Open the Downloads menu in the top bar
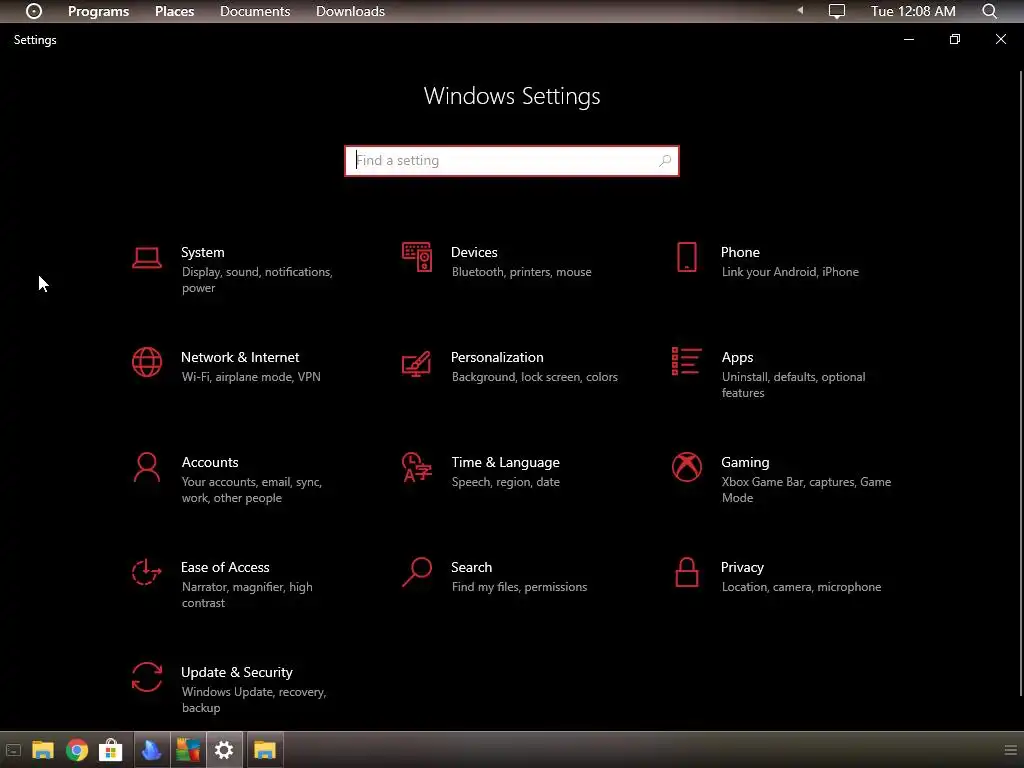The image size is (1024, 768). click(350, 11)
